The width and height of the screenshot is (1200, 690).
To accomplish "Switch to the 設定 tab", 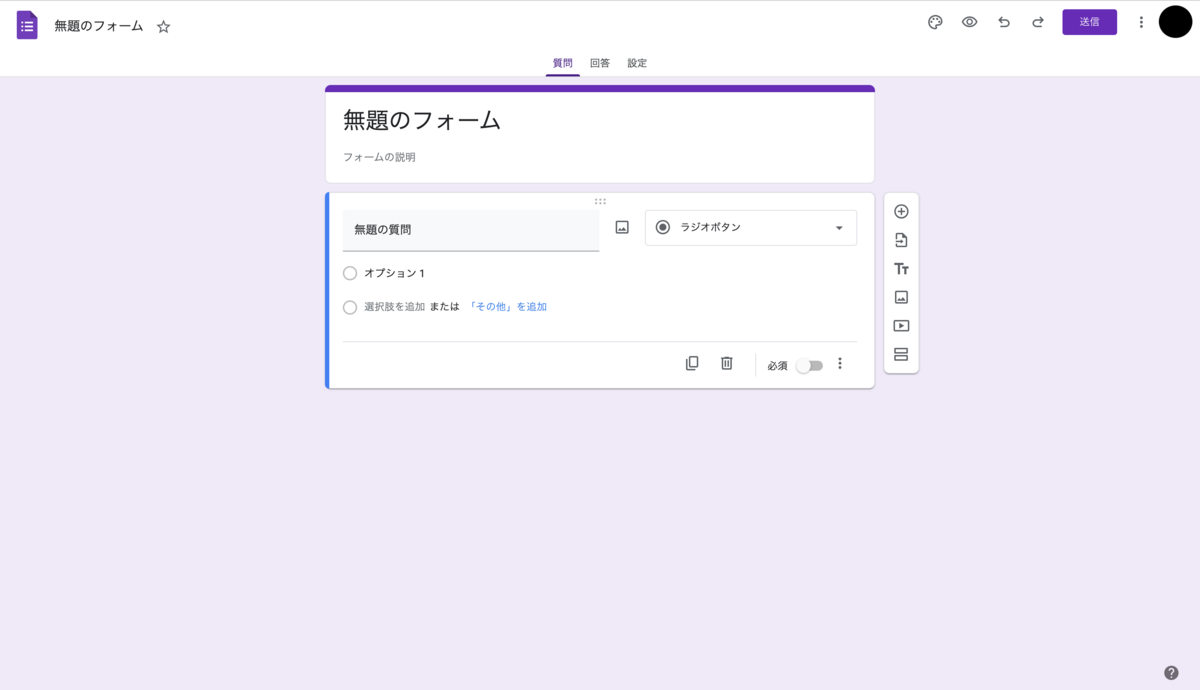I will click(637, 63).
